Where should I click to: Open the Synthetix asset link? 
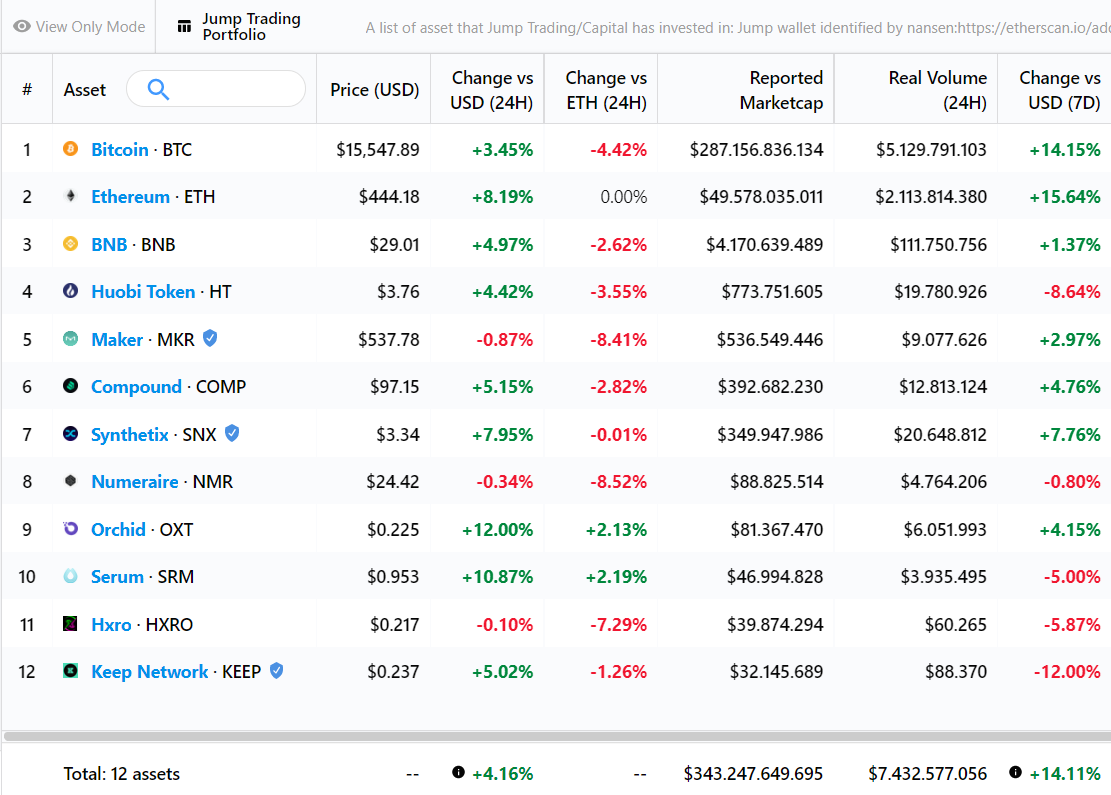(130, 434)
